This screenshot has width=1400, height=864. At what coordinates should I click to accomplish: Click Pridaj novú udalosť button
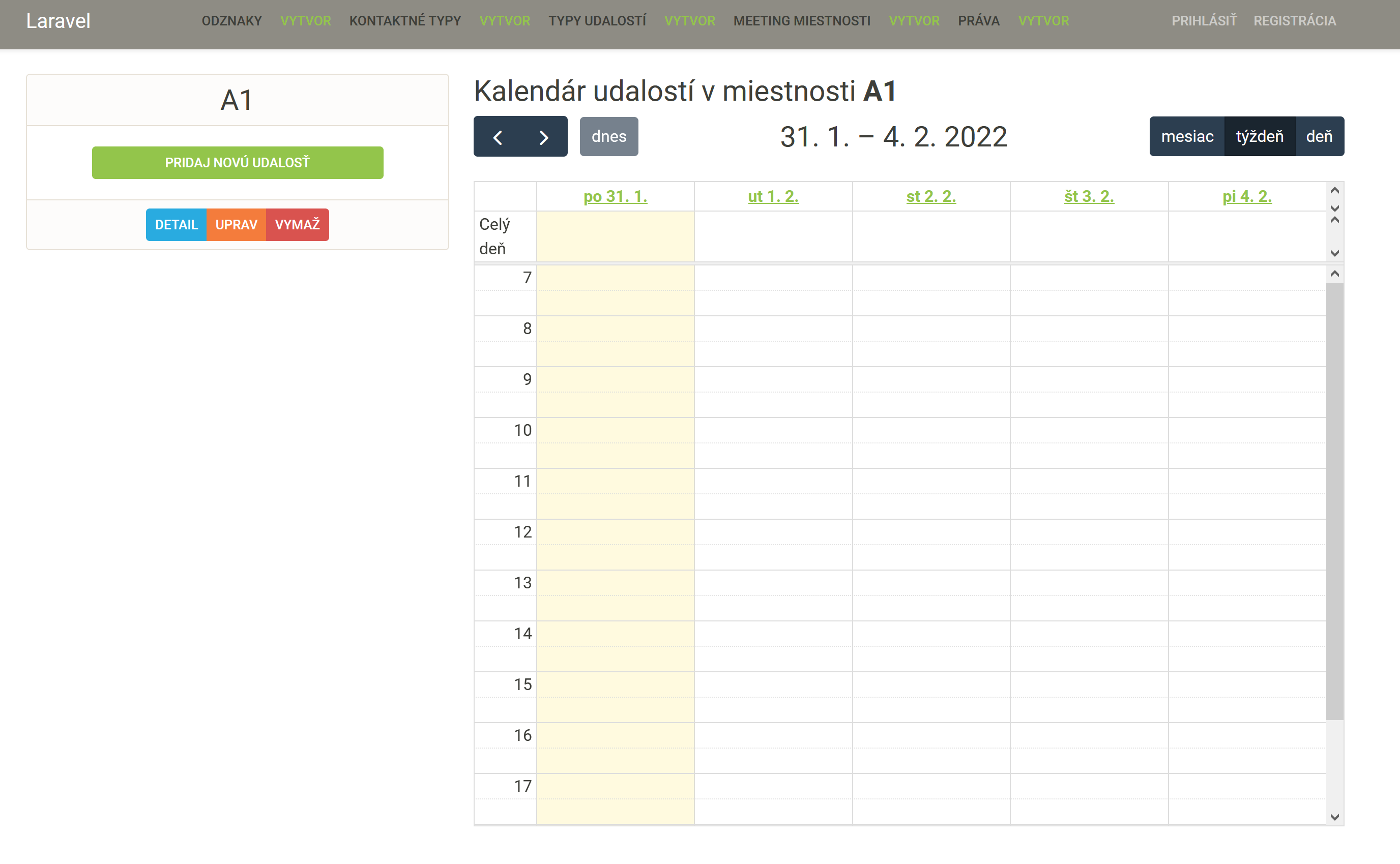coord(237,163)
